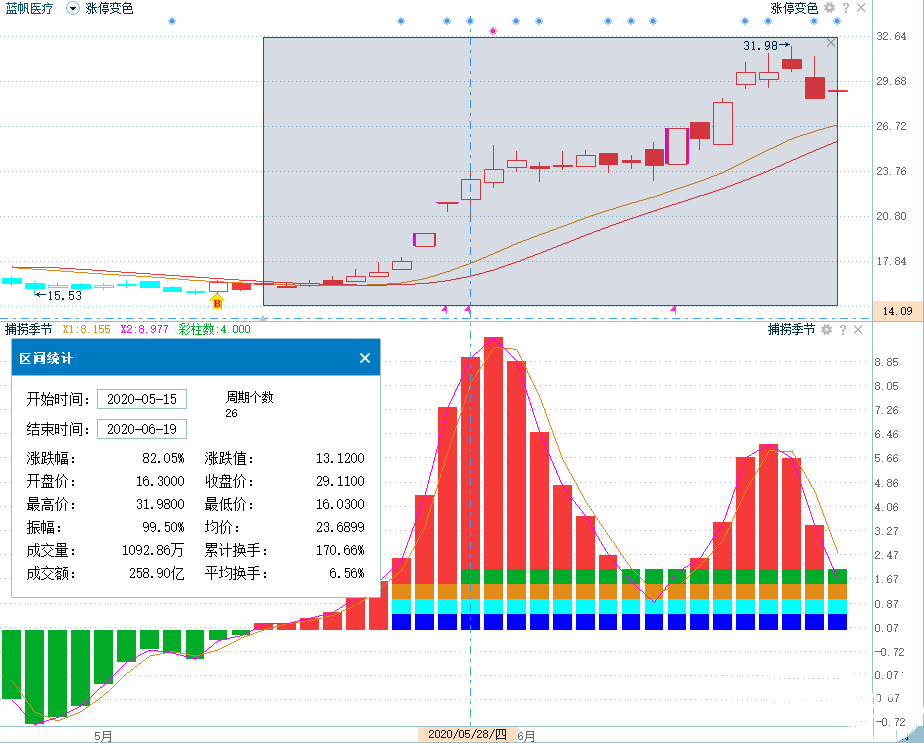Click the 区间统计 dialog title bar

click(x=196, y=358)
